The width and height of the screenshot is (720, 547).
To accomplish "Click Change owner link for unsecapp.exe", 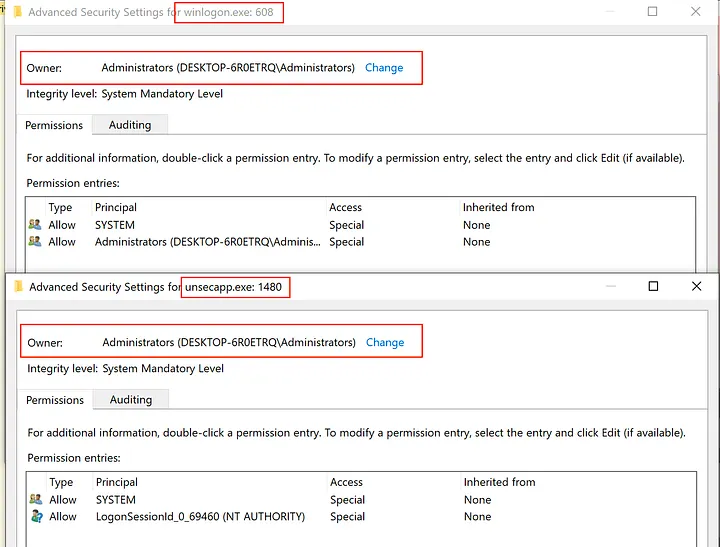I will point(385,342).
